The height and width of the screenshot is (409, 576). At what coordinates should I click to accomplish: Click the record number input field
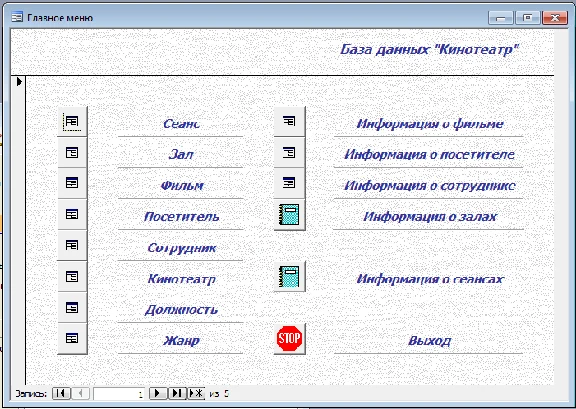click(x=119, y=394)
